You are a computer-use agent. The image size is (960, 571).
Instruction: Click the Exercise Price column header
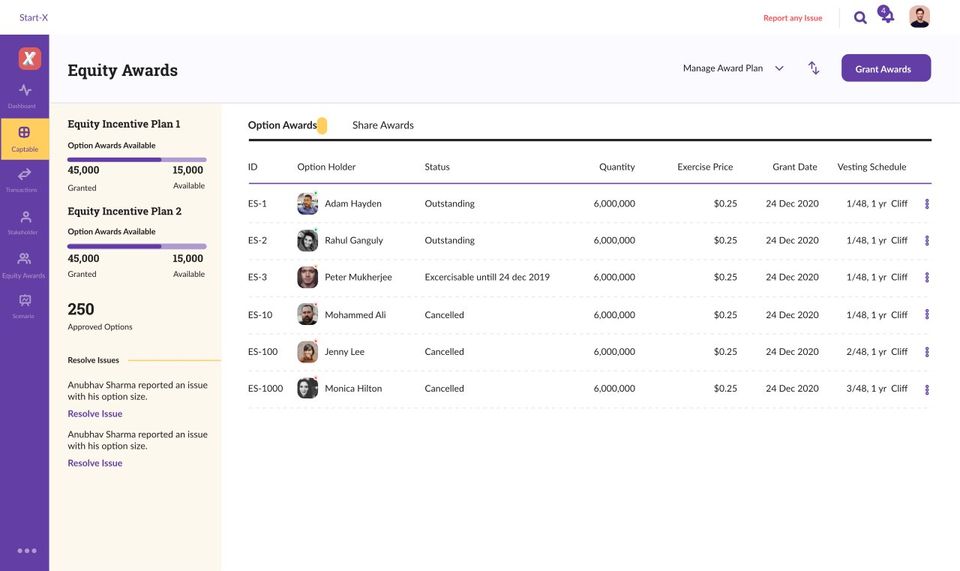pyautogui.click(x=705, y=166)
